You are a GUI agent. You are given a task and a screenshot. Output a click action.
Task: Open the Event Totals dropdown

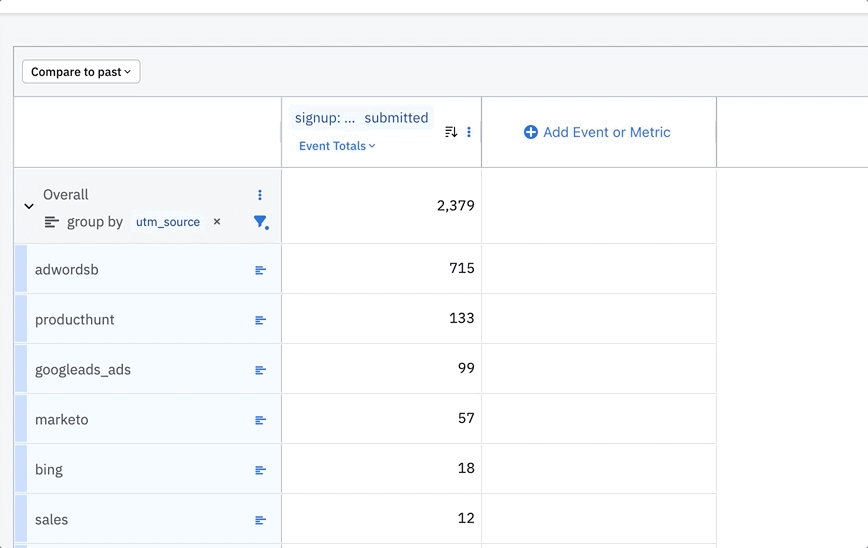click(x=337, y=146)
